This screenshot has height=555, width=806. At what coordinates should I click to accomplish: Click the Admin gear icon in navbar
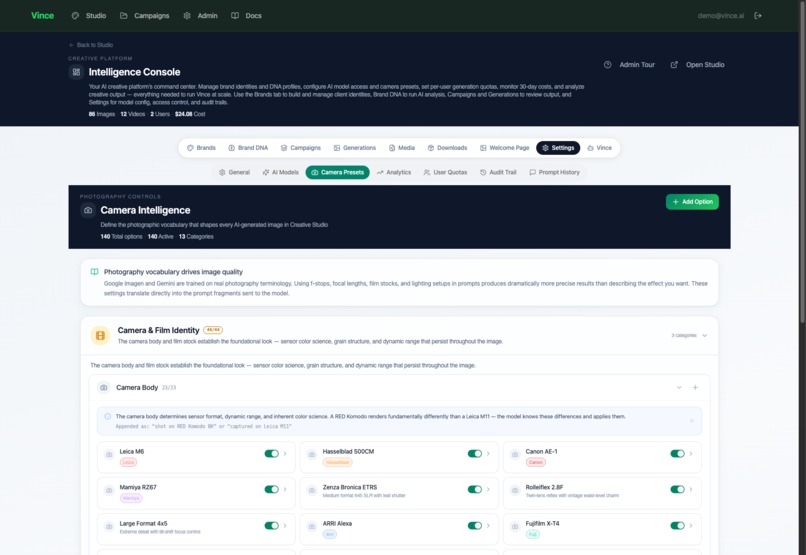[187, 15]
